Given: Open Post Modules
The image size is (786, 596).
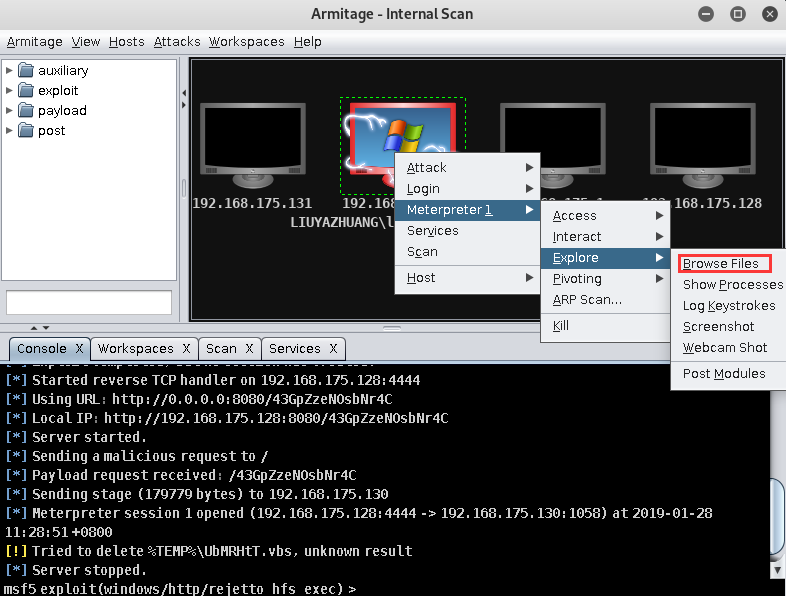Looking at the screenshot, I should pyautogui.click(x=728, y=374).
